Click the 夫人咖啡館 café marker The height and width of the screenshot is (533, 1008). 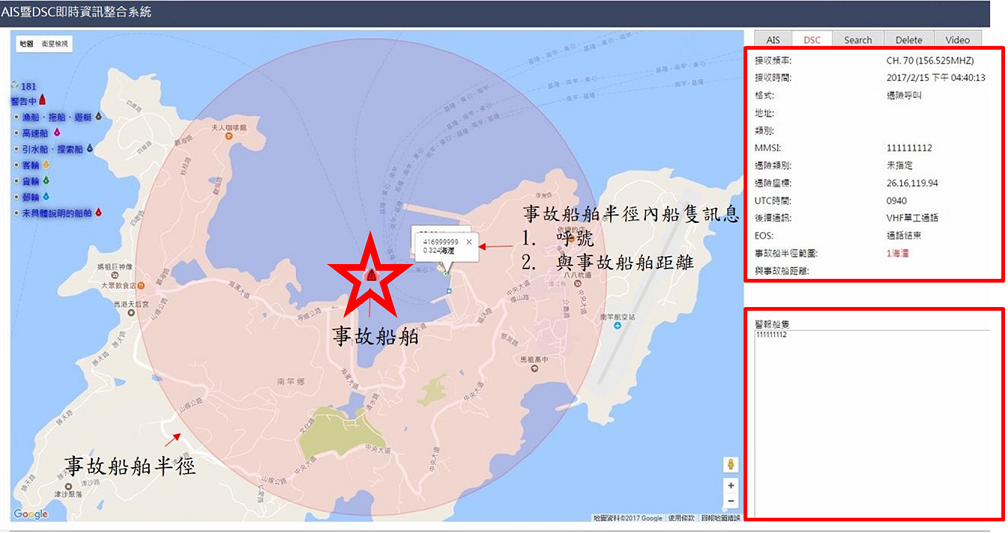pyautogui.click(x=229, y=136)
